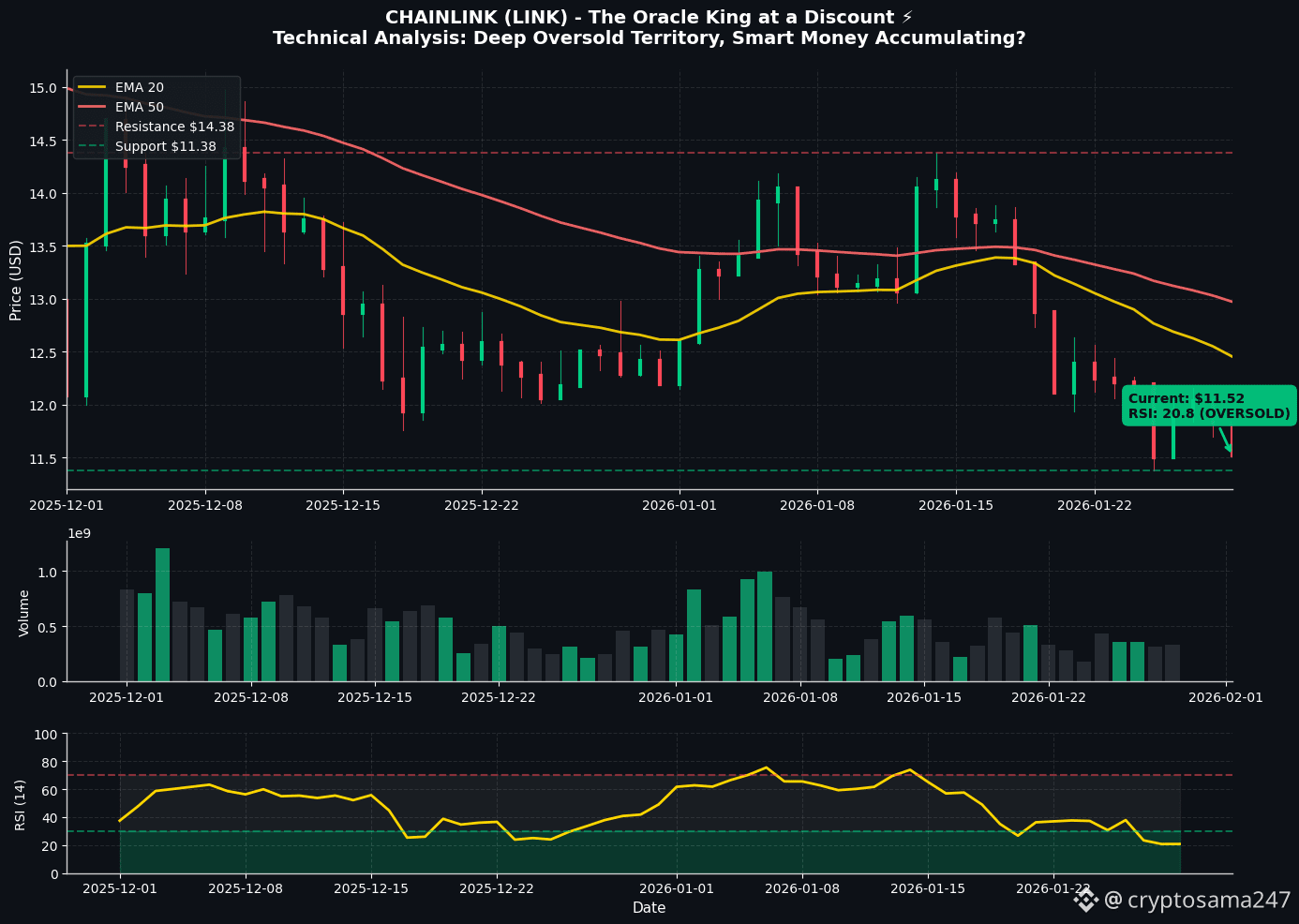Click the EMA 50 legend entry
Image resolution: width=1299 pixels, height=924 pixels.
(x=121, y=107)
